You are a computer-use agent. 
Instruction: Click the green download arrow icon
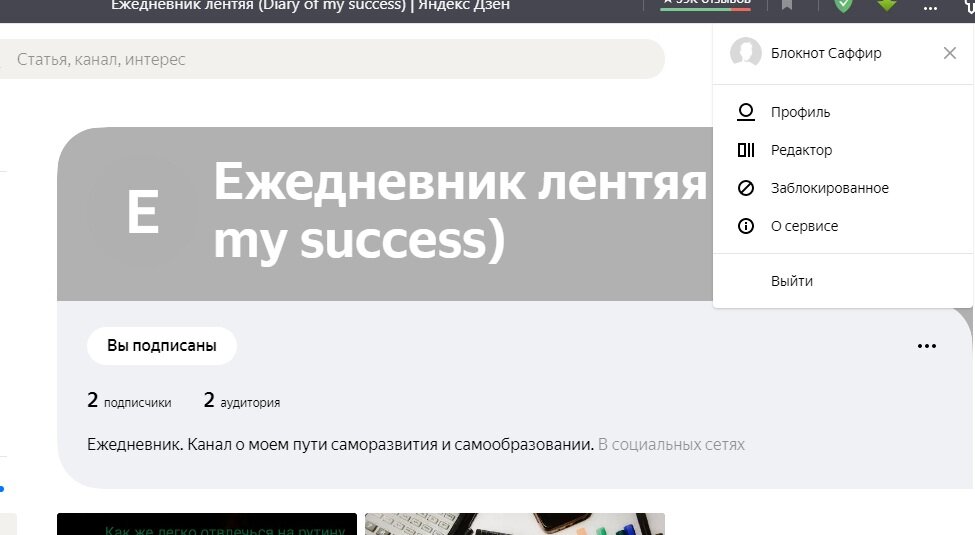(887, 5)
